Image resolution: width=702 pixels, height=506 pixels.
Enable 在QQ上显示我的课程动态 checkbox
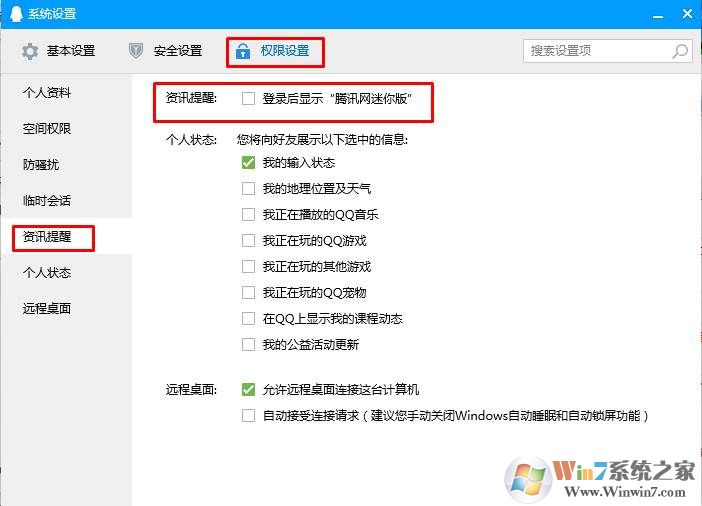click(x=248, y=318)
